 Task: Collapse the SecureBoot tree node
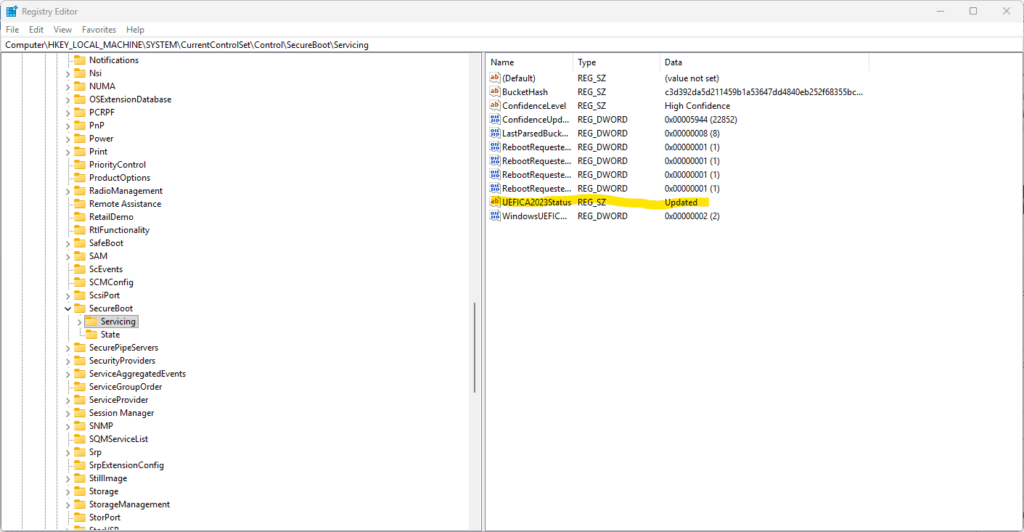point(68,309)
